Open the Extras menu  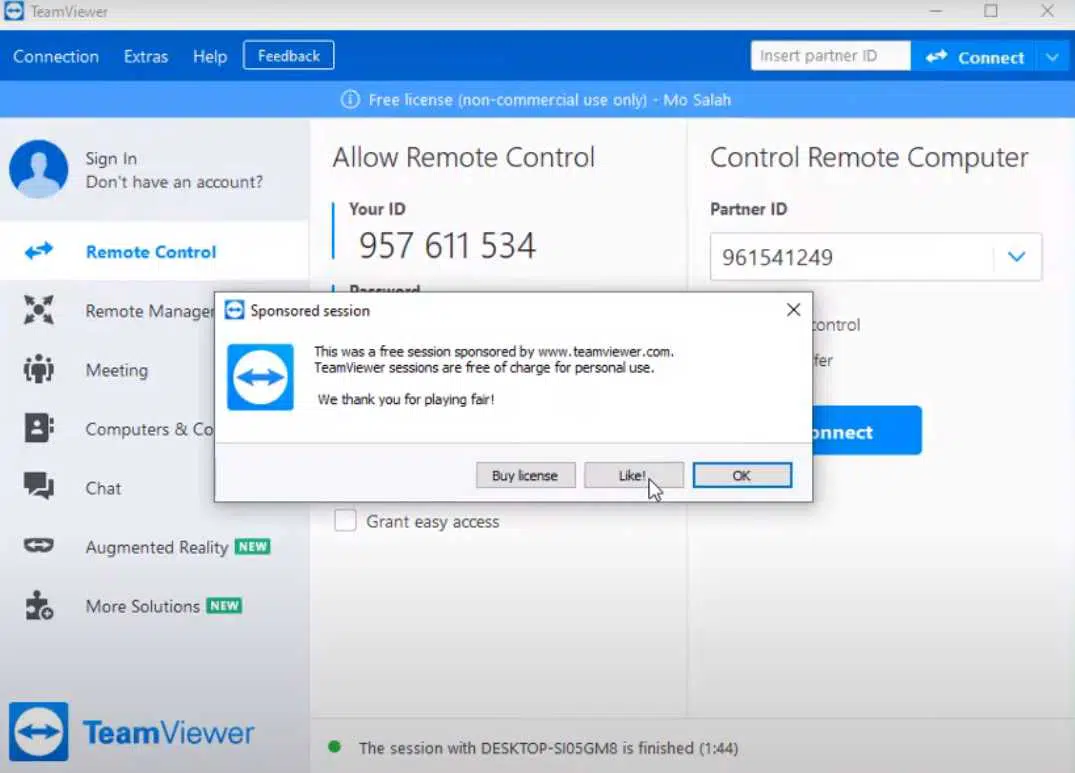coord(146,56)
